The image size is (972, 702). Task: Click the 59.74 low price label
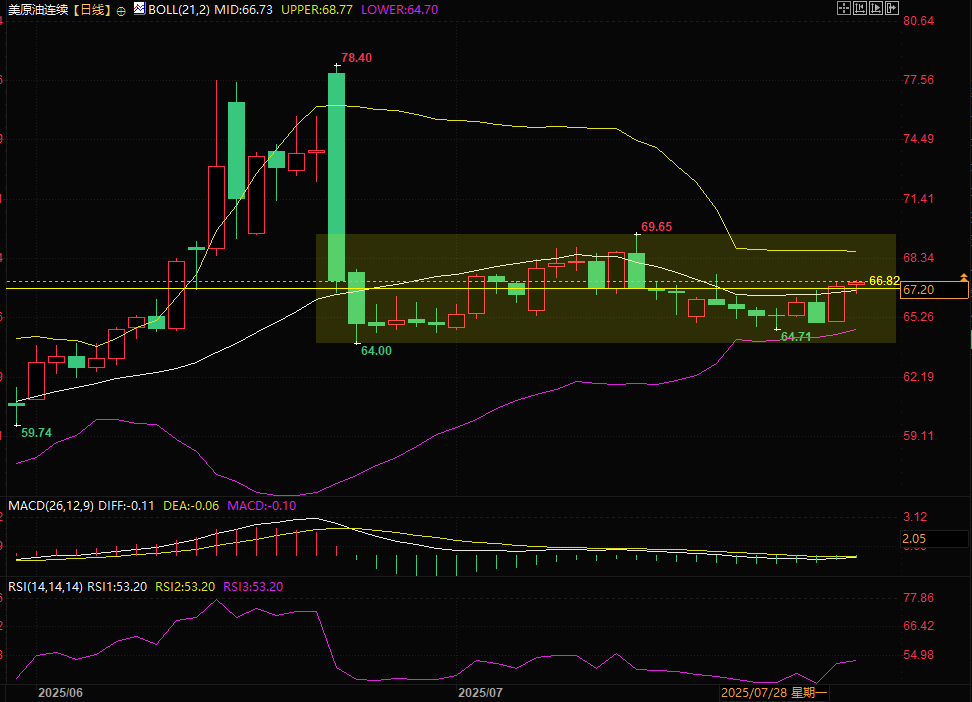click(37, 433)
